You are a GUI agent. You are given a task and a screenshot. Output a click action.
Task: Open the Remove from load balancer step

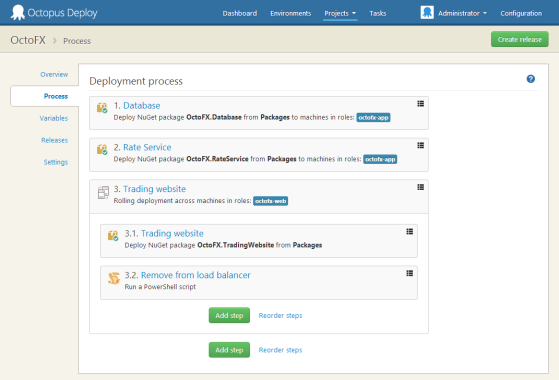[196, 275]
